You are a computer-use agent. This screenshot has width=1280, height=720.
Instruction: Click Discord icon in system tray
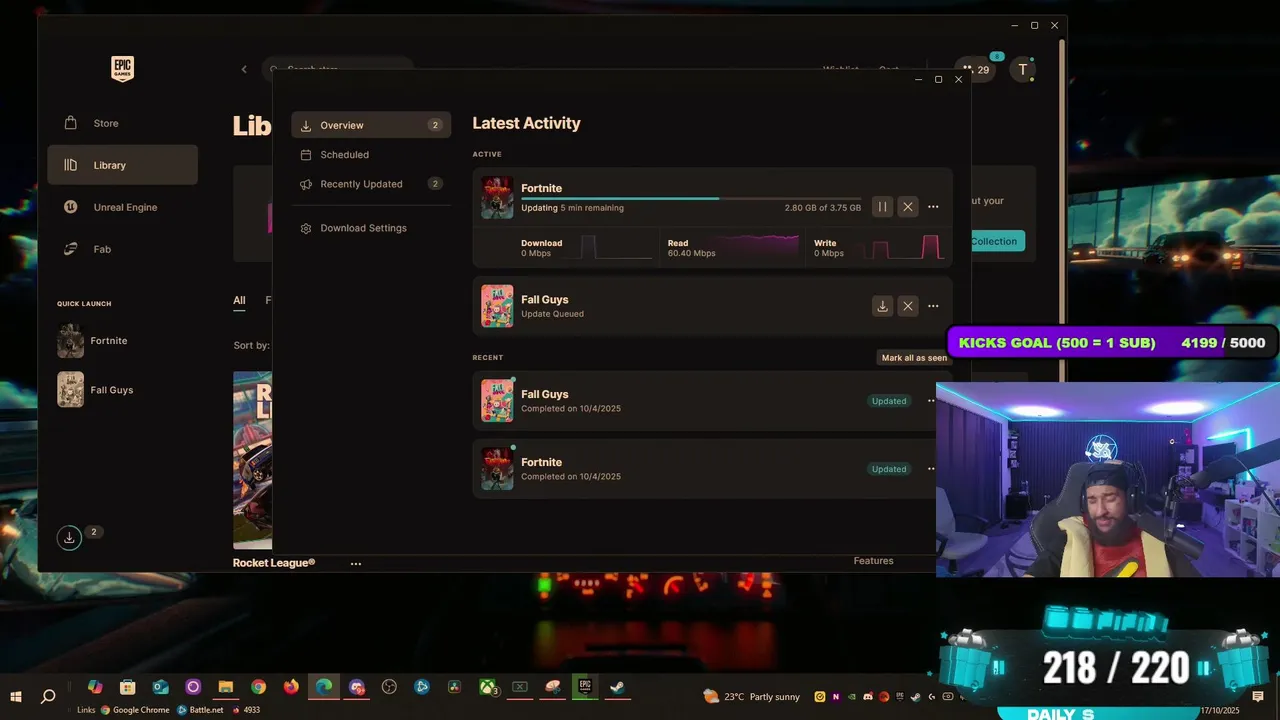(868, 697)
